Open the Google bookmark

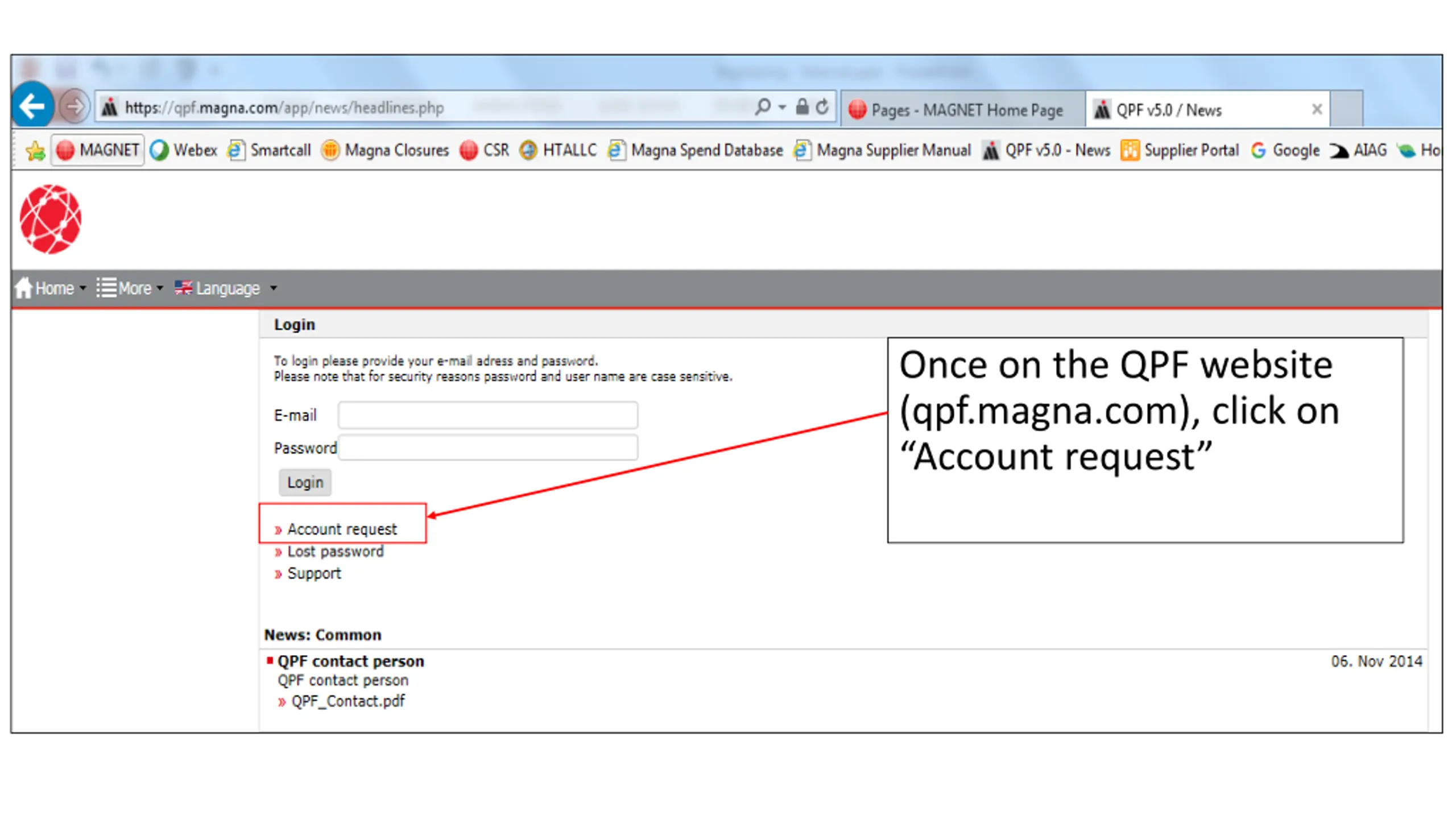(x=1285, y=150)
